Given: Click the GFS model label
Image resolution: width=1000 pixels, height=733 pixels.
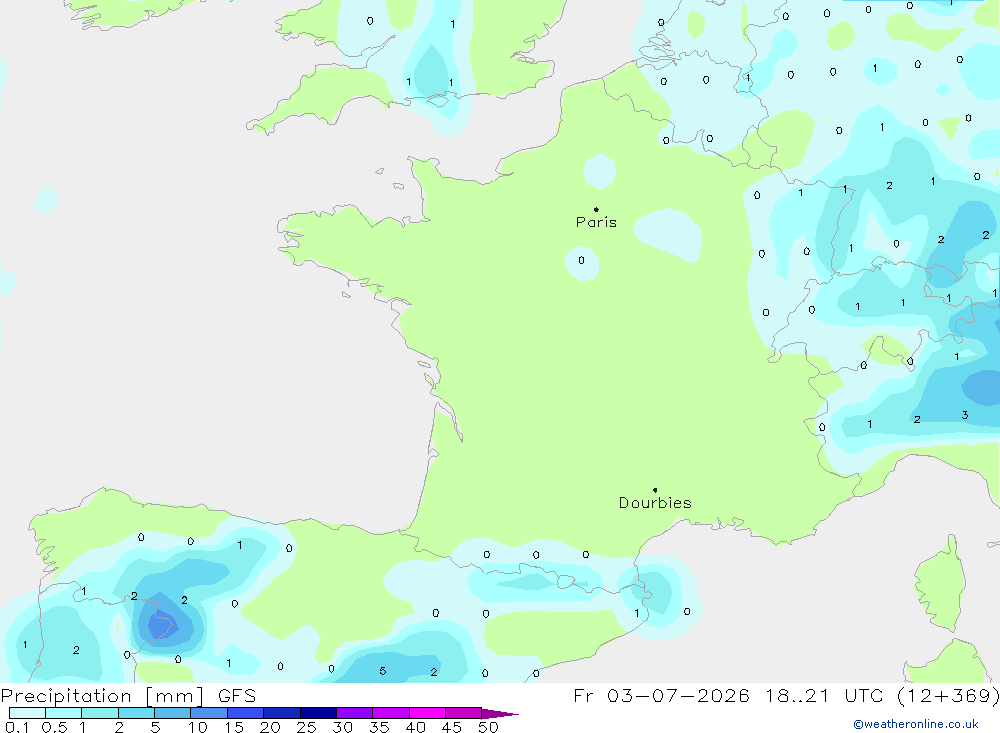Looking at the screenshot, I should pos(237,696).
